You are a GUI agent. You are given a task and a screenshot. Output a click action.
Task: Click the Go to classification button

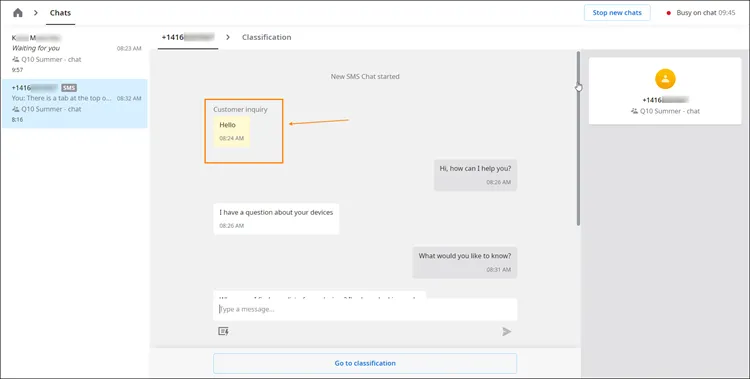point(365,363)
